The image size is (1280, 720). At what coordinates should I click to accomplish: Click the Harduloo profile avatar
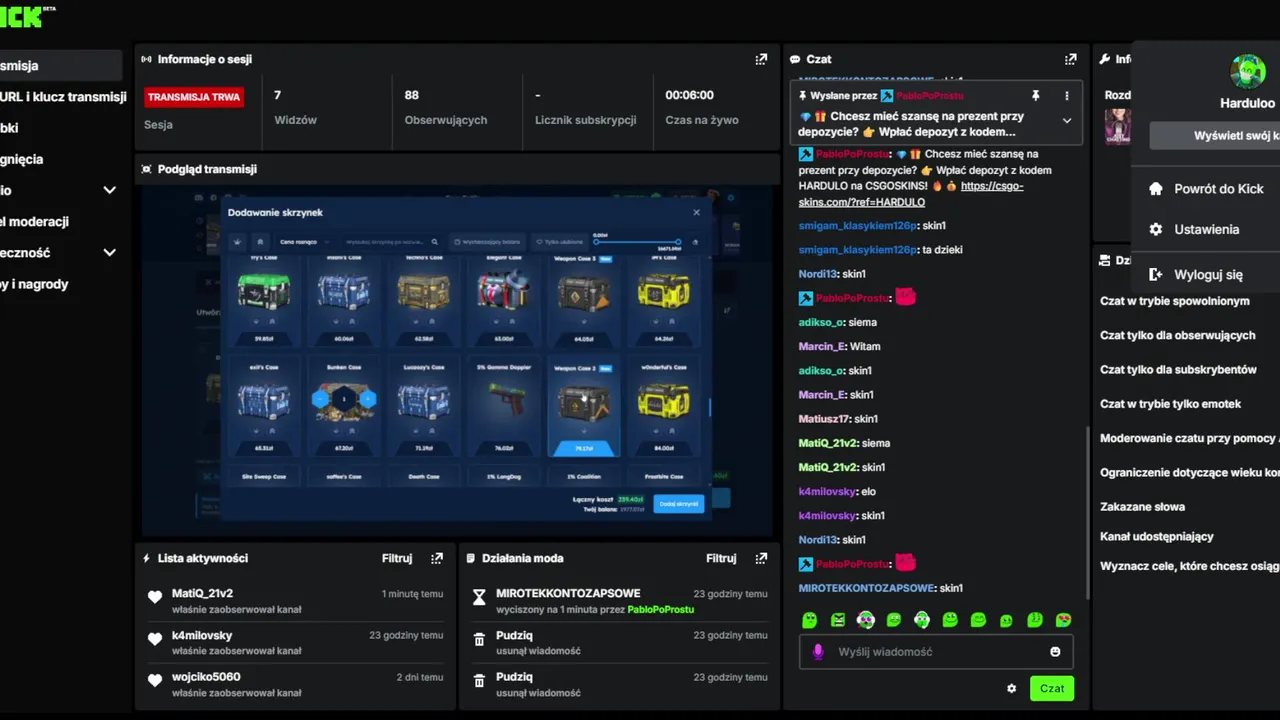coord(1248,72)
